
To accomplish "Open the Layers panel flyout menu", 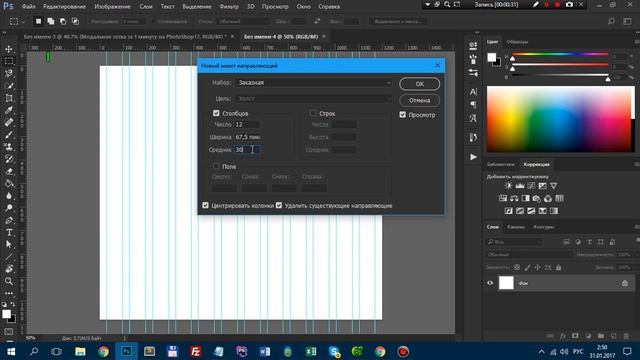I will (x=637, y=227).
